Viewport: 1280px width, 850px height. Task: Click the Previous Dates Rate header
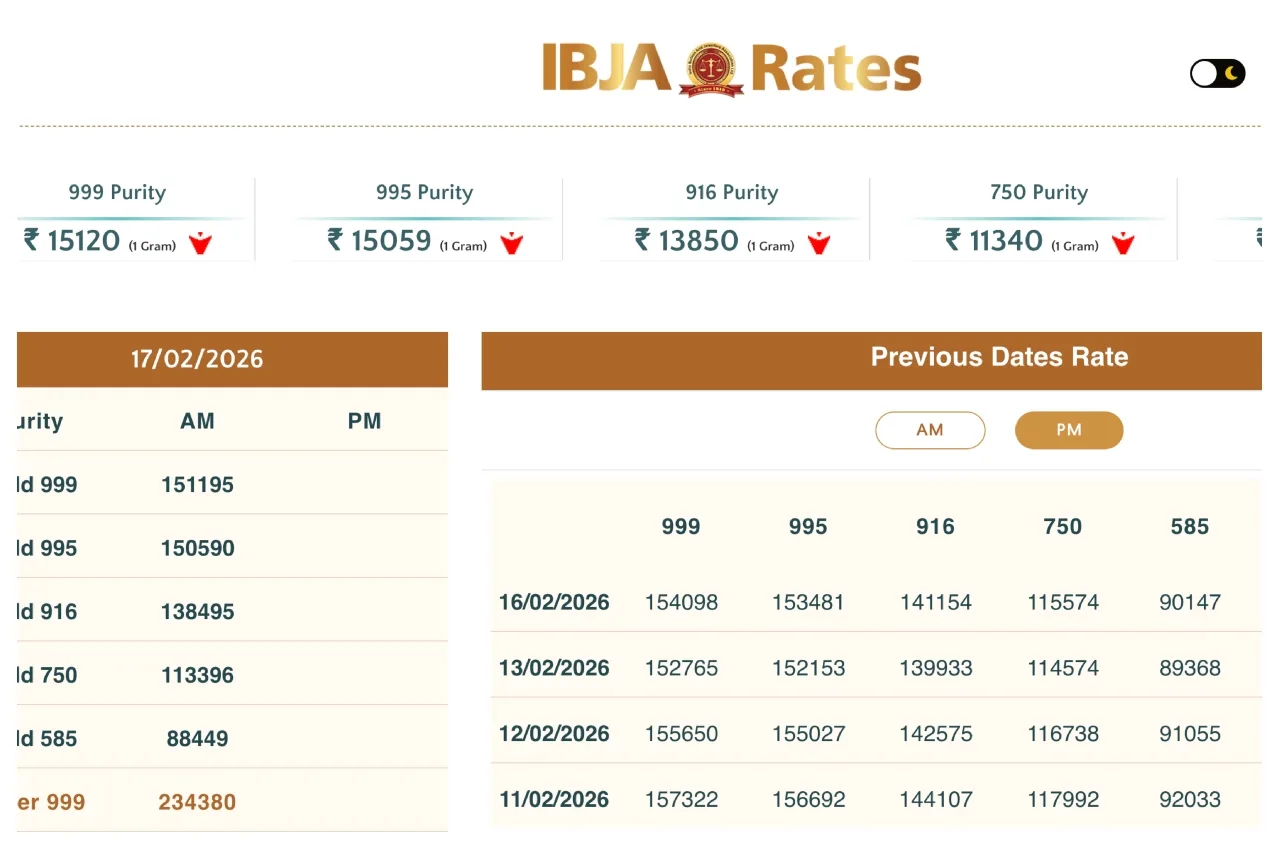(x=999, y=358)
